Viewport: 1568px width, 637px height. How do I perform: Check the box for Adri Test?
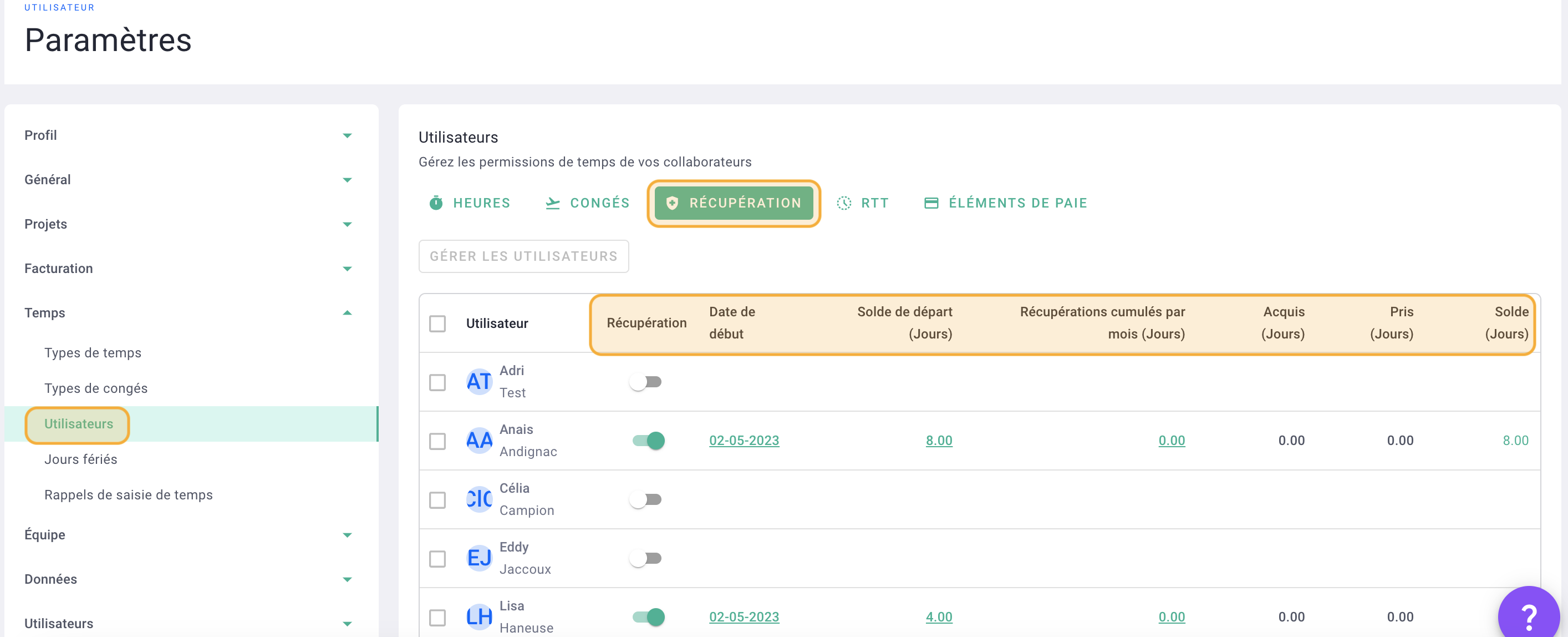[x=437, y=382]
